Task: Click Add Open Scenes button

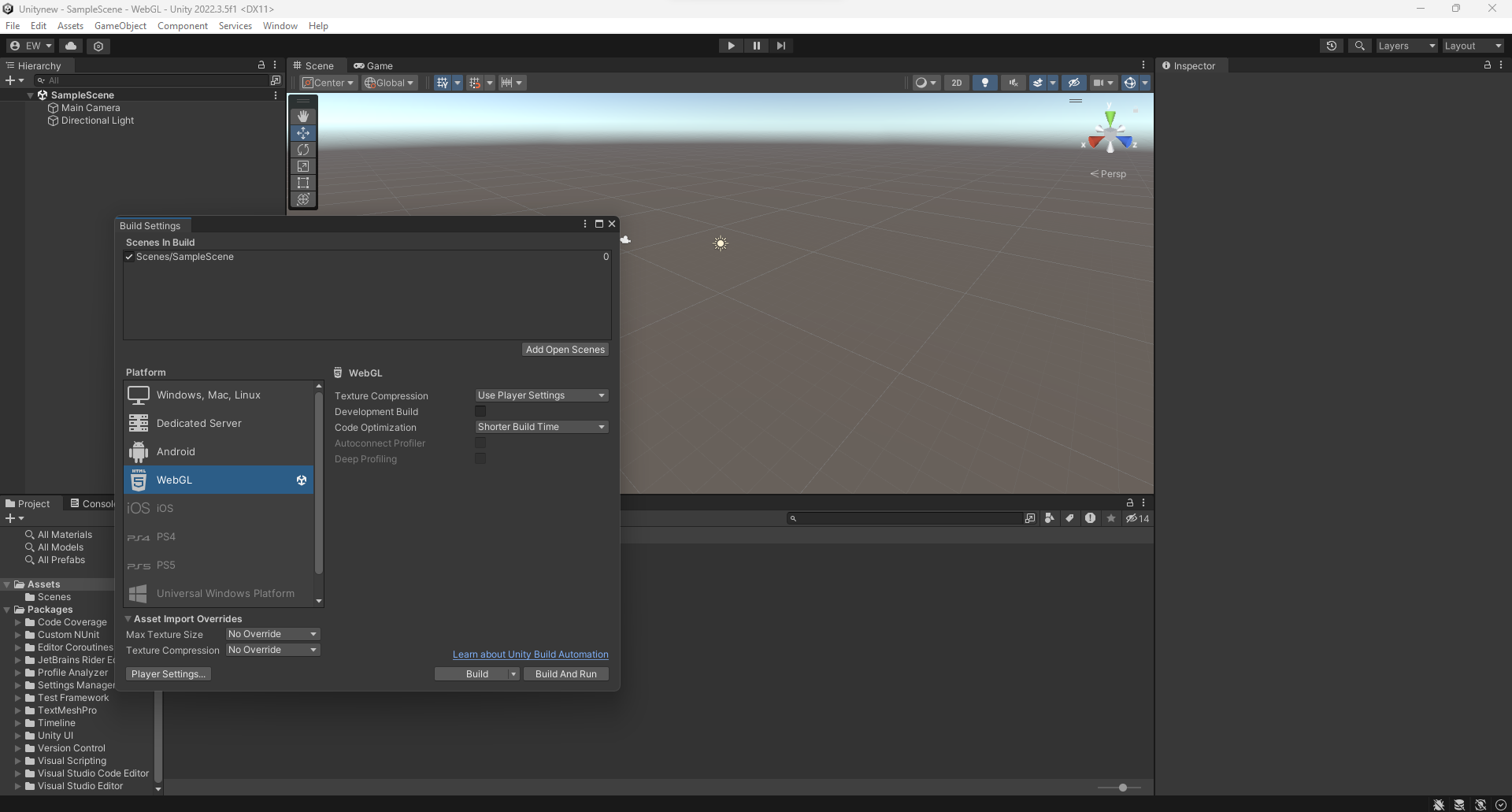Action: tap(565, 350)
